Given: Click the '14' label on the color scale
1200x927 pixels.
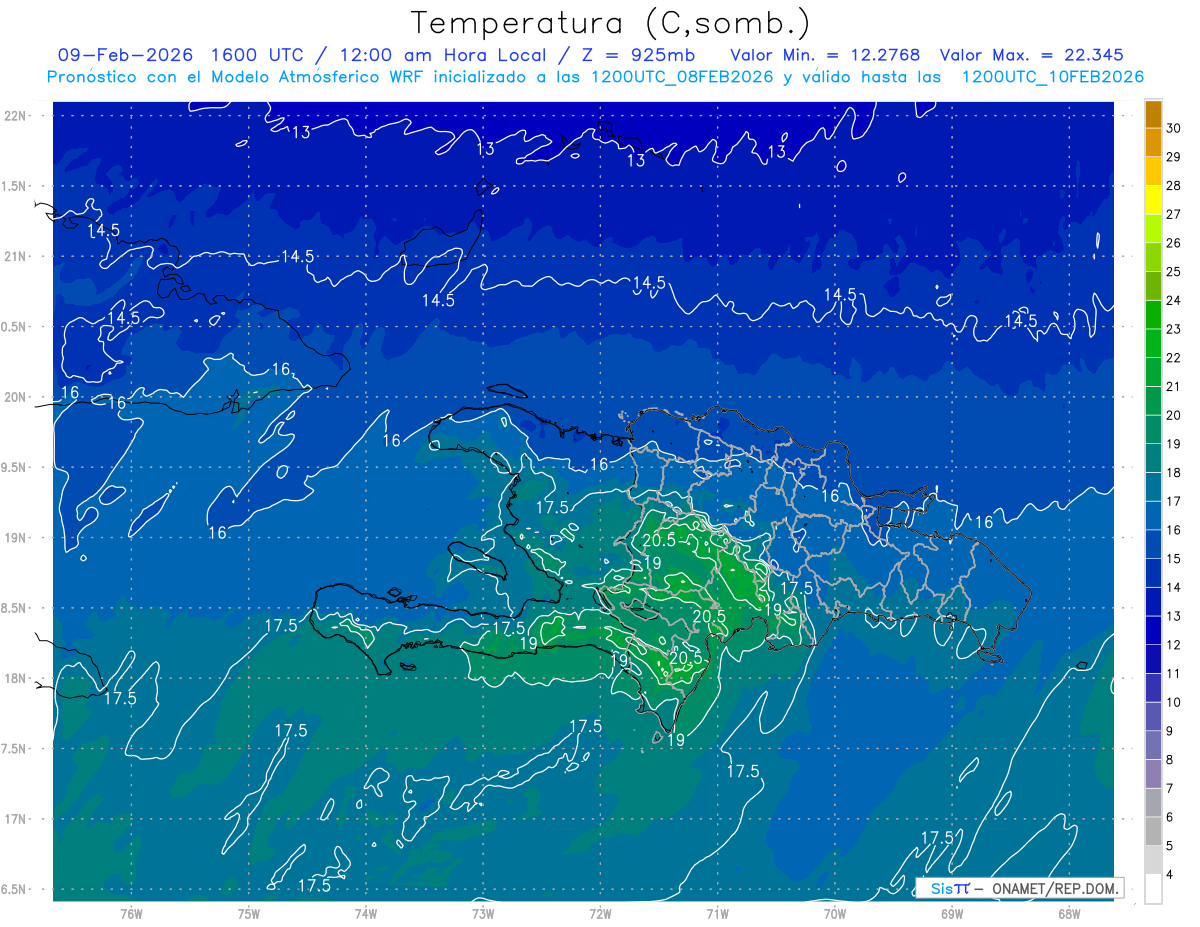Looking at the screenshot, I should 1174,588.
